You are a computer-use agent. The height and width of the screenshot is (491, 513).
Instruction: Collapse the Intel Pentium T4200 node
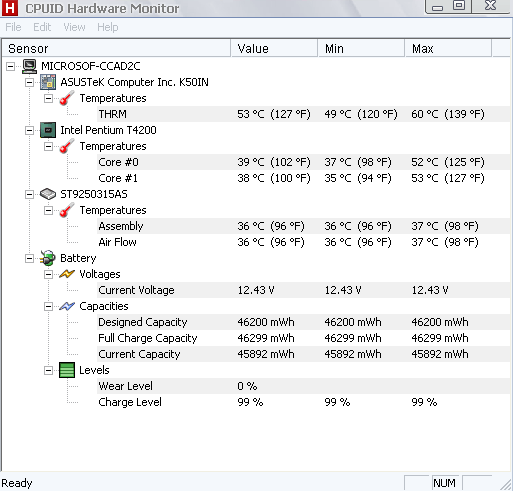30,130
